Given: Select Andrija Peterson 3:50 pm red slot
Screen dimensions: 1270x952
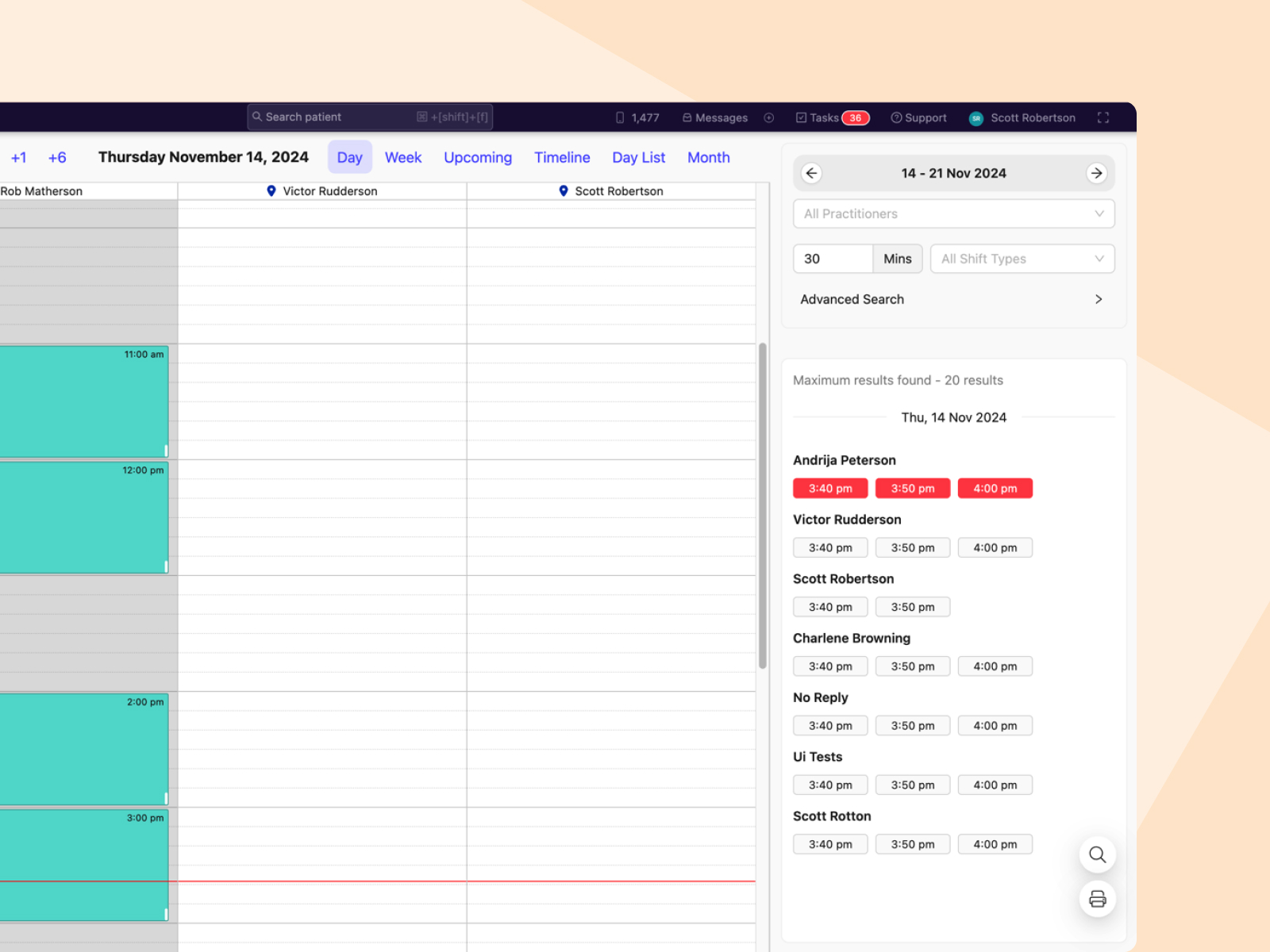Looking at the screenshot, I should [x=913, y=489].
